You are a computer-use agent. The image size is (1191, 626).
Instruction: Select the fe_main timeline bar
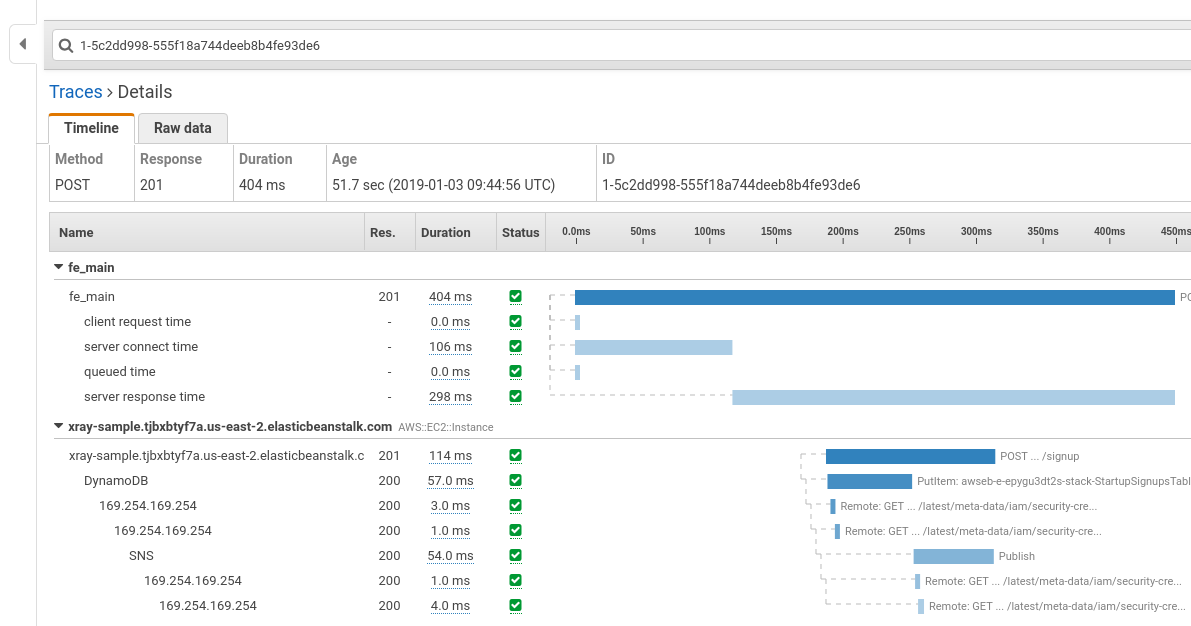click(873, 297)
